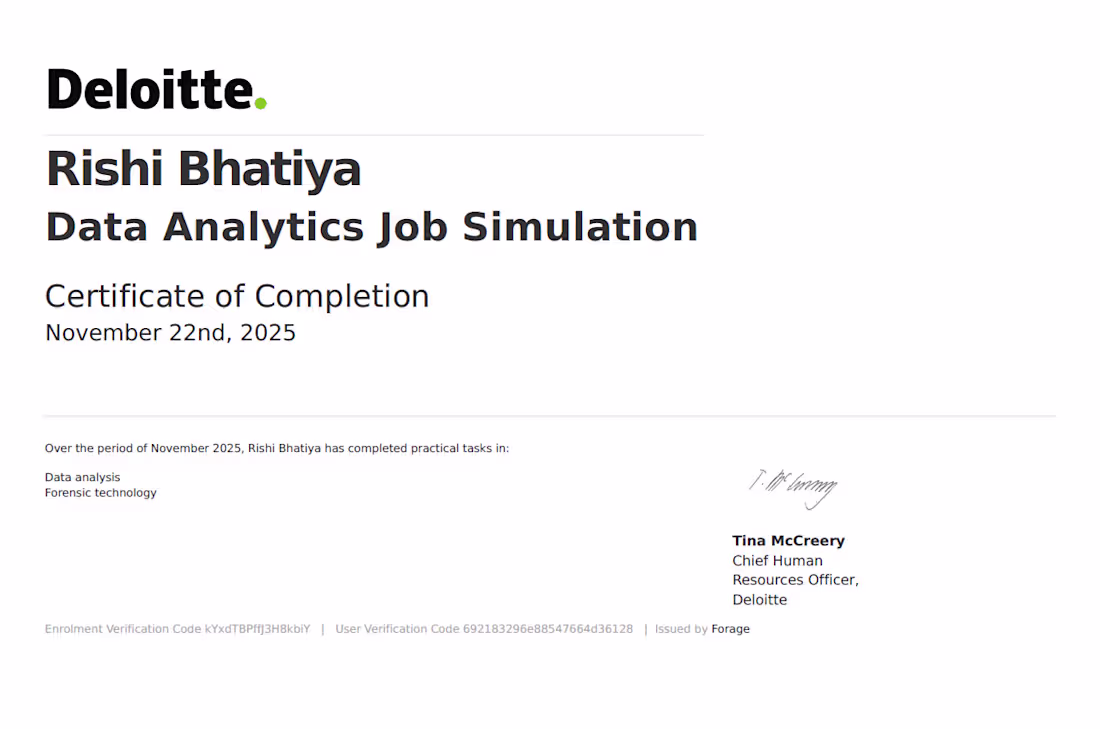Click the 'Forensic technology' task line

click(101, 493)
